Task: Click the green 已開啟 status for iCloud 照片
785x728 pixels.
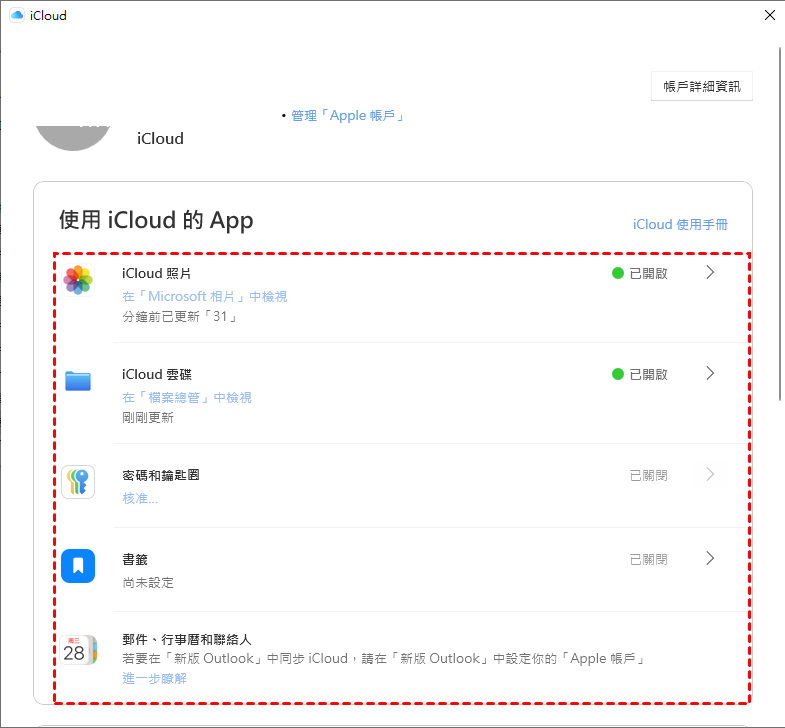Action: coord(640,273)
